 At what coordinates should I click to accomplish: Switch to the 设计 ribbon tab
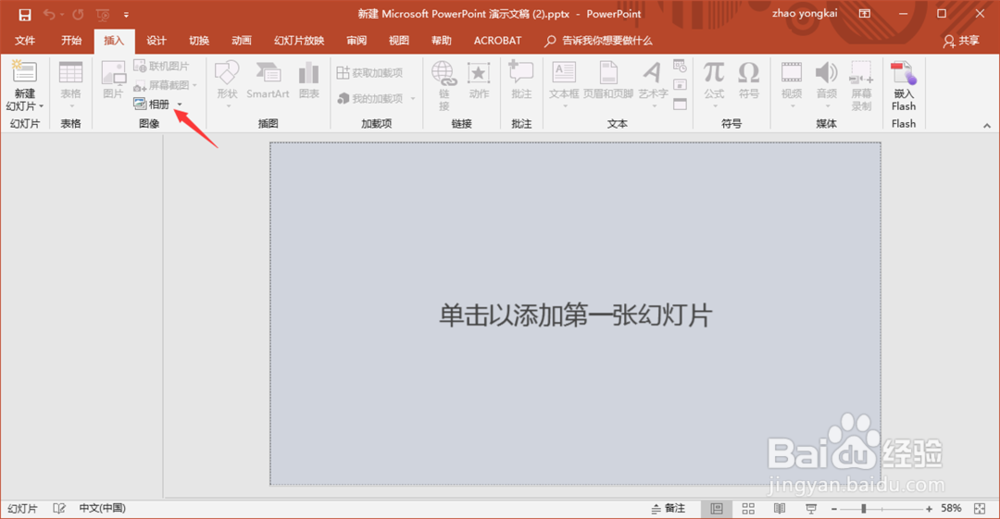(x=156, y=41)
